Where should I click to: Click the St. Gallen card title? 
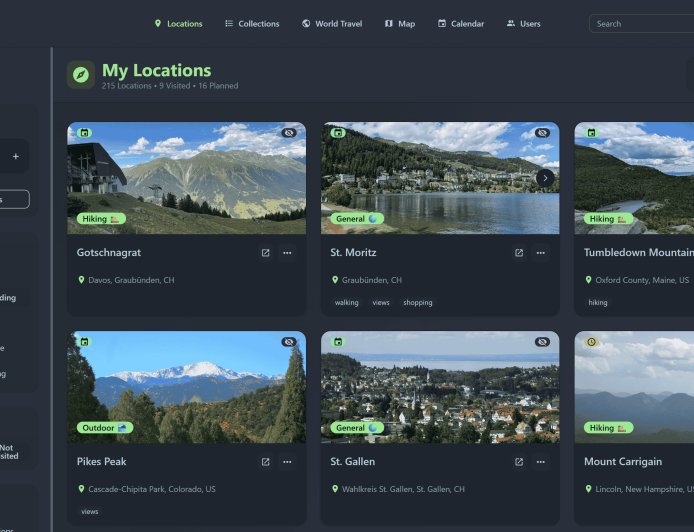point(353,462)
